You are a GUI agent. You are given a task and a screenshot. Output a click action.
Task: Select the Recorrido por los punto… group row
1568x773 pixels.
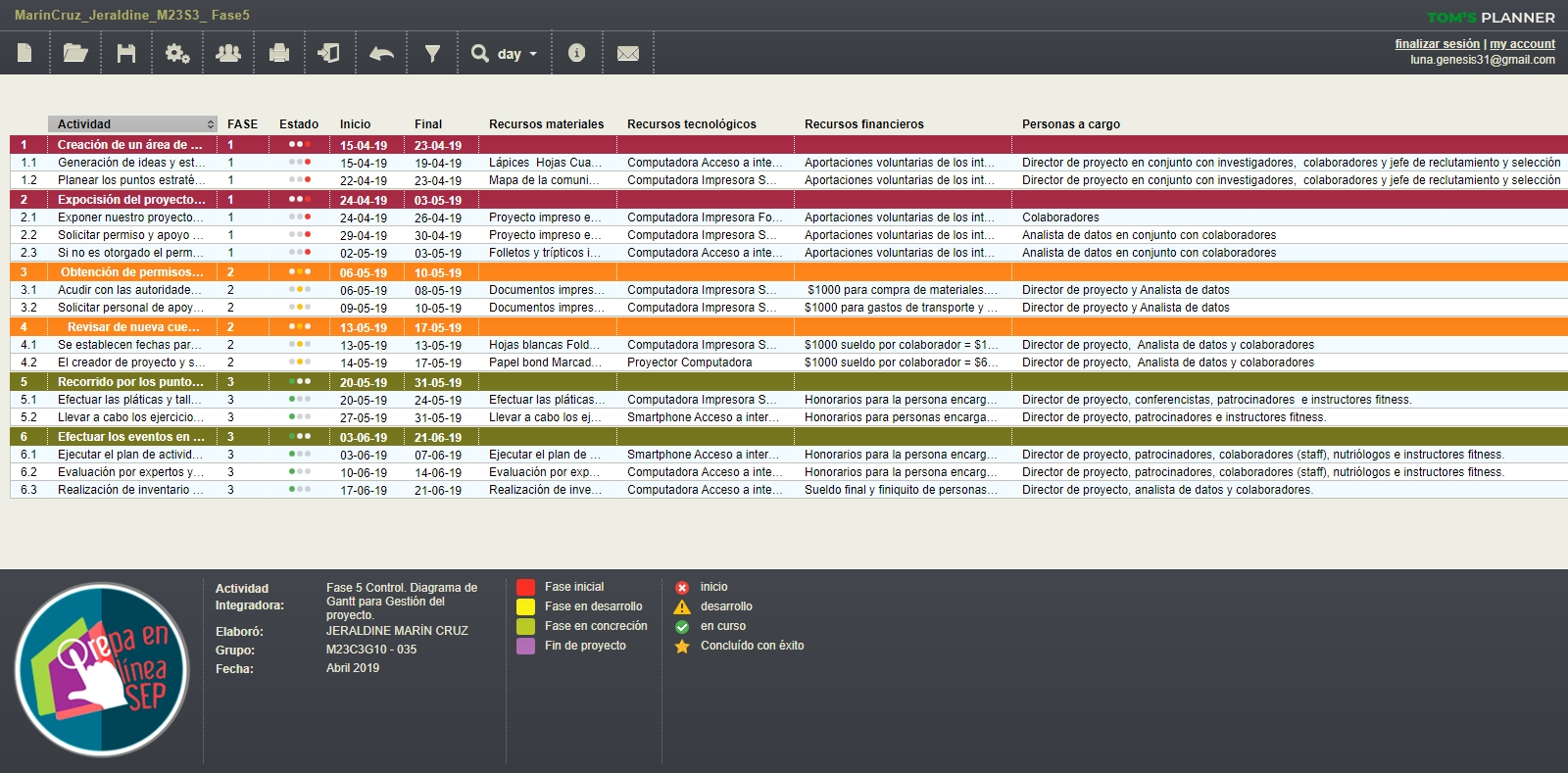[130, 382]
